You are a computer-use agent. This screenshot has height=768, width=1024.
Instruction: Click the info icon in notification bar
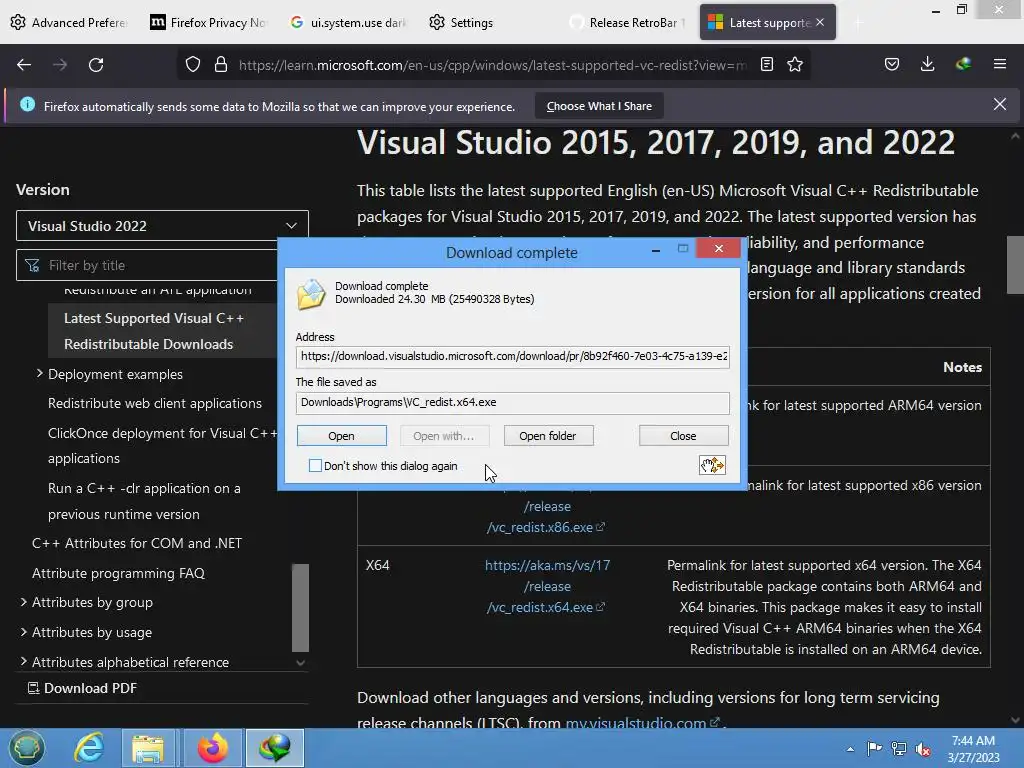27,104
